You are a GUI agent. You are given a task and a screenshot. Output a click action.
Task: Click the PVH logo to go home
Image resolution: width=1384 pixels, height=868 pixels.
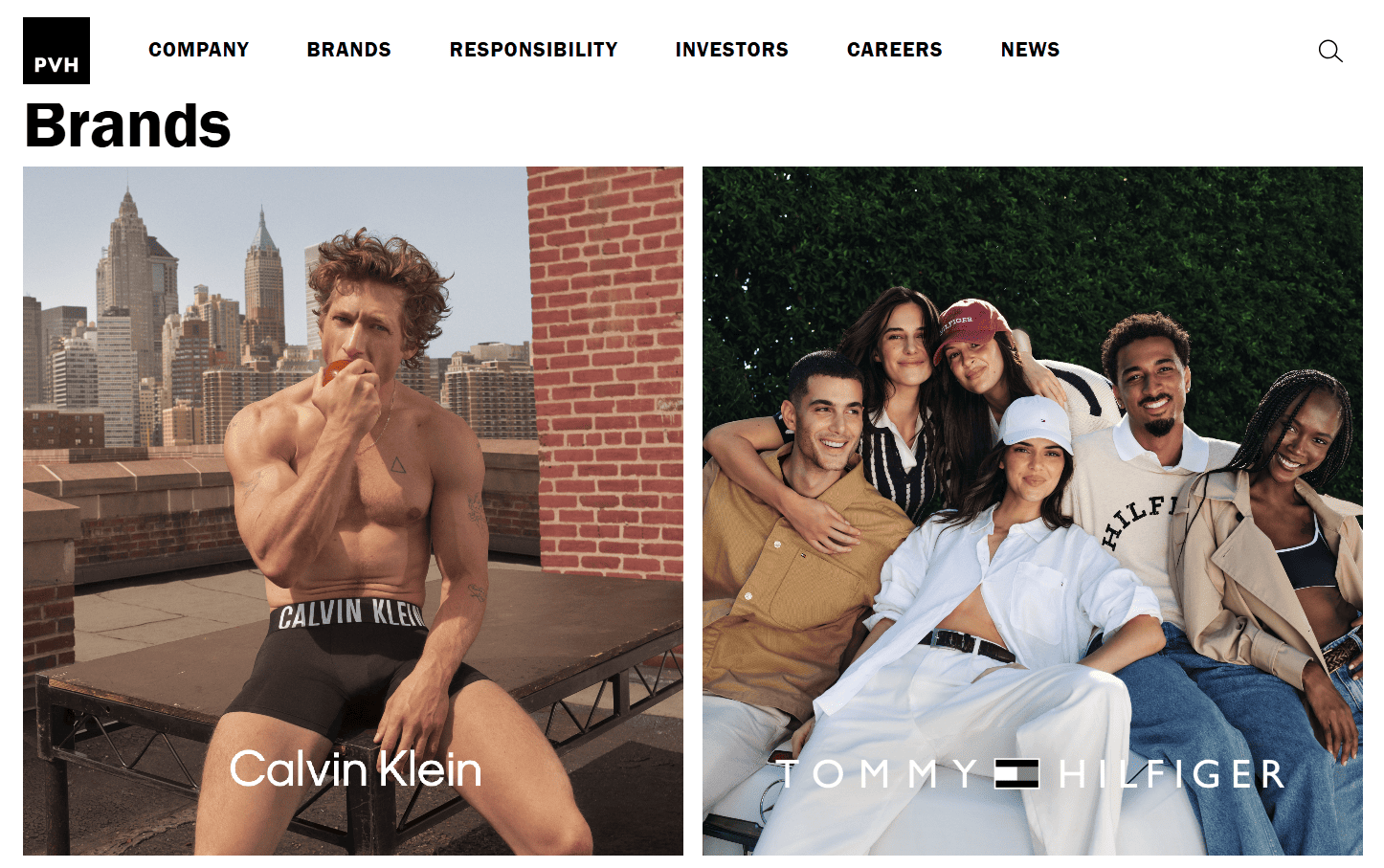click(56, 51)
